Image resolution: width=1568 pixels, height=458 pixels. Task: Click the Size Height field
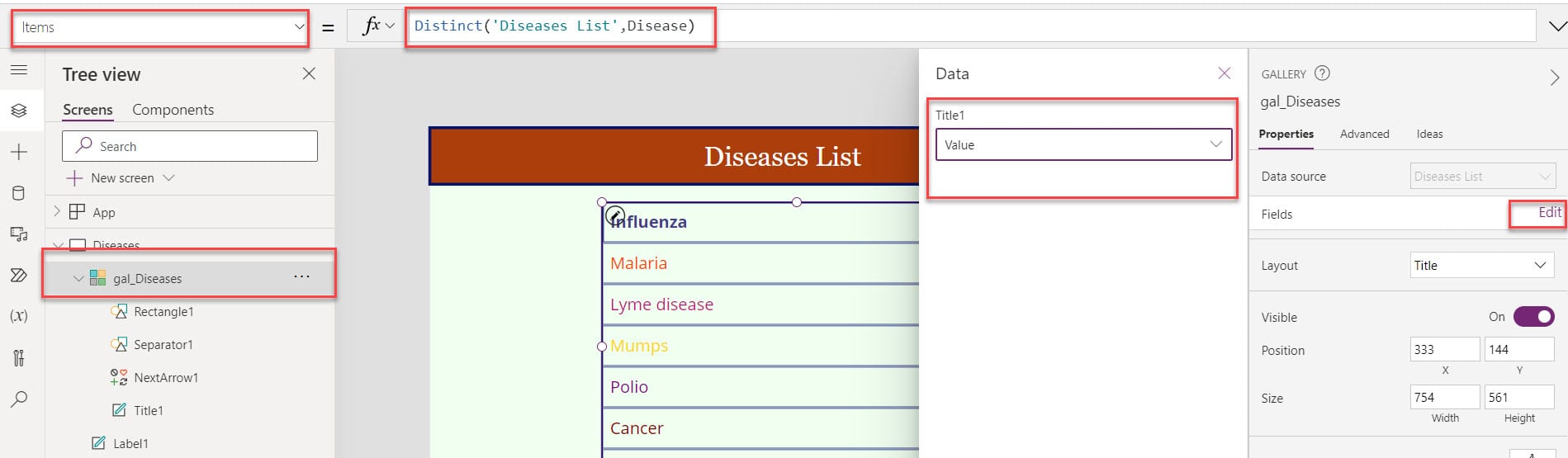(x=1519, y=397)
